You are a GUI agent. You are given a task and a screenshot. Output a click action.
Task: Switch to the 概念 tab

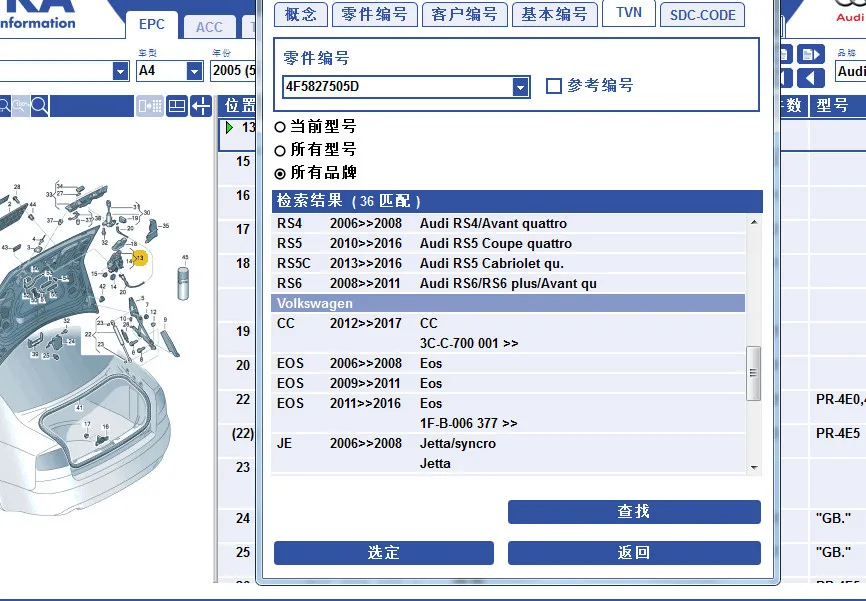point(300,14)
